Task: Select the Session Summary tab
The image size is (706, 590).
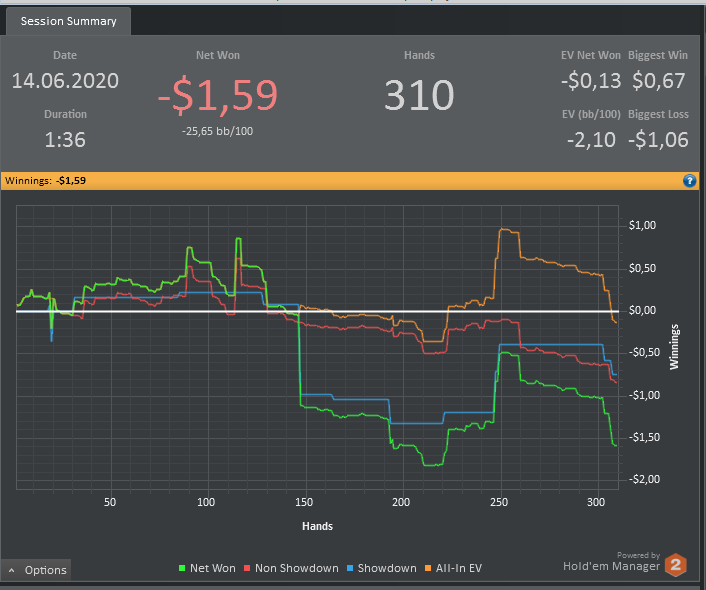Action: tap(68, 21)
